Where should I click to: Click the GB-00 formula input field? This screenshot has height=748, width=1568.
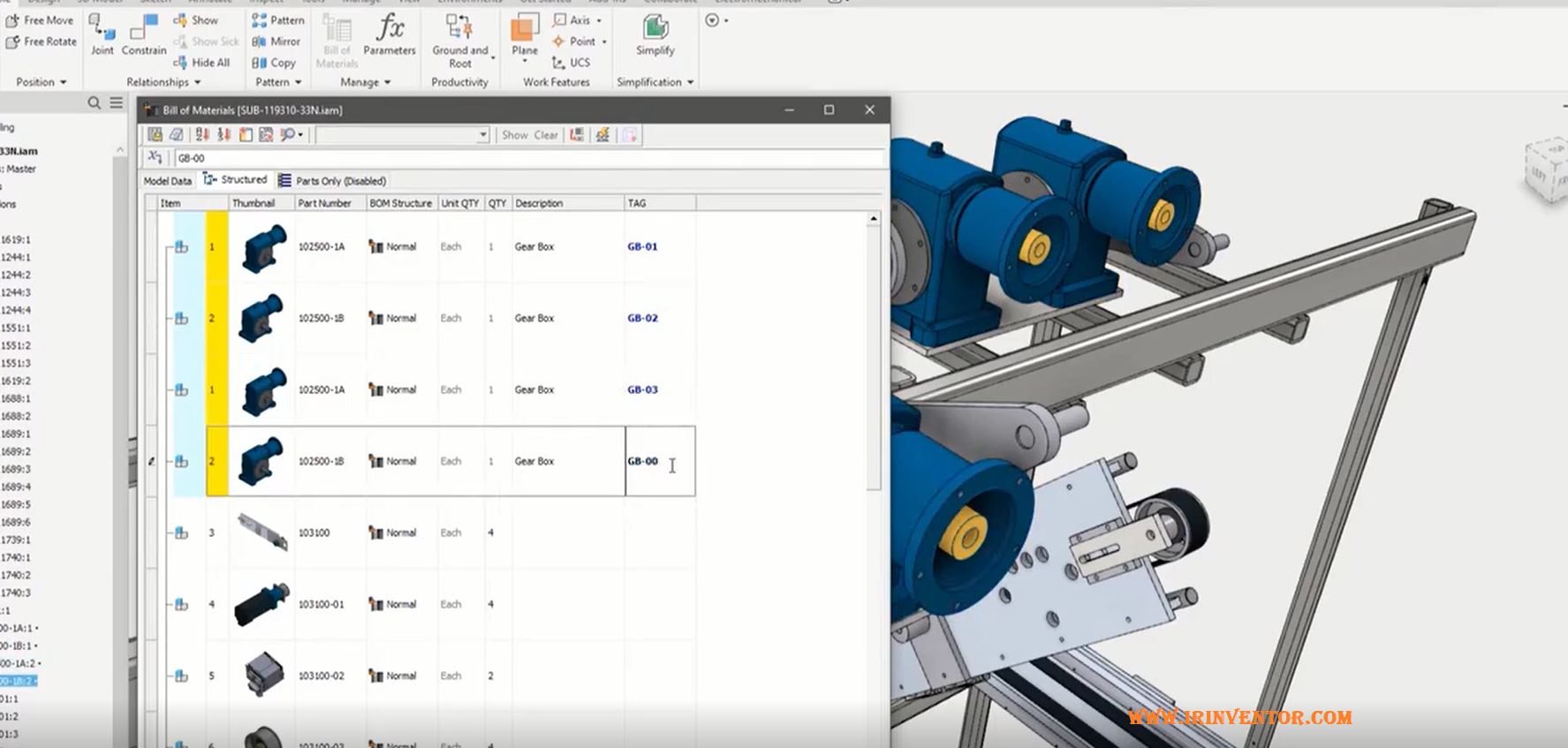(x=528, y=158)
